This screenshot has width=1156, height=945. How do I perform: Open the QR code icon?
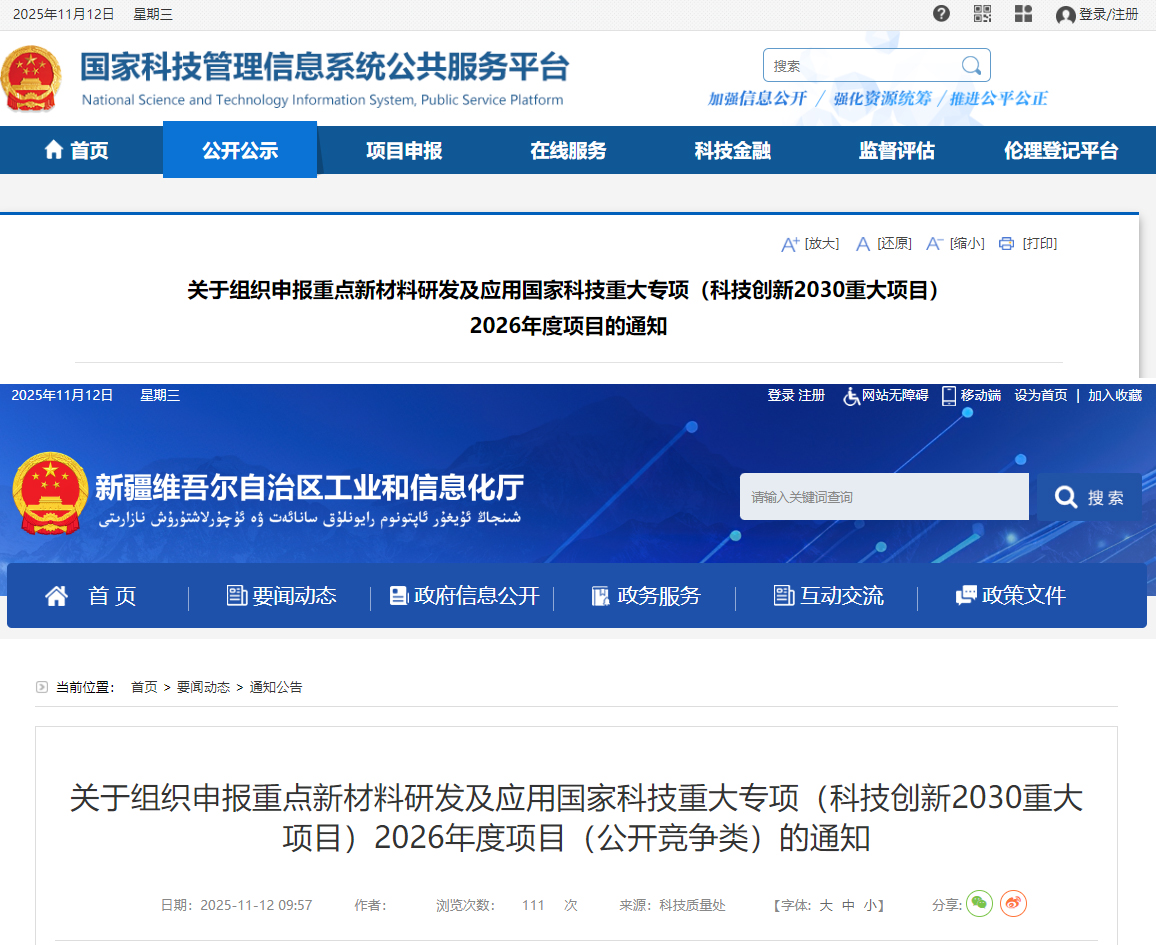click(982, 14)
